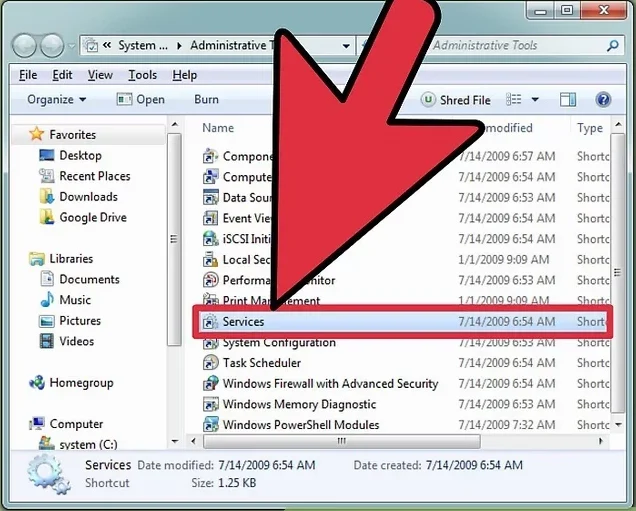Select the Task Scheduler file name
This screenshot has width=636, height=511.
262,363
